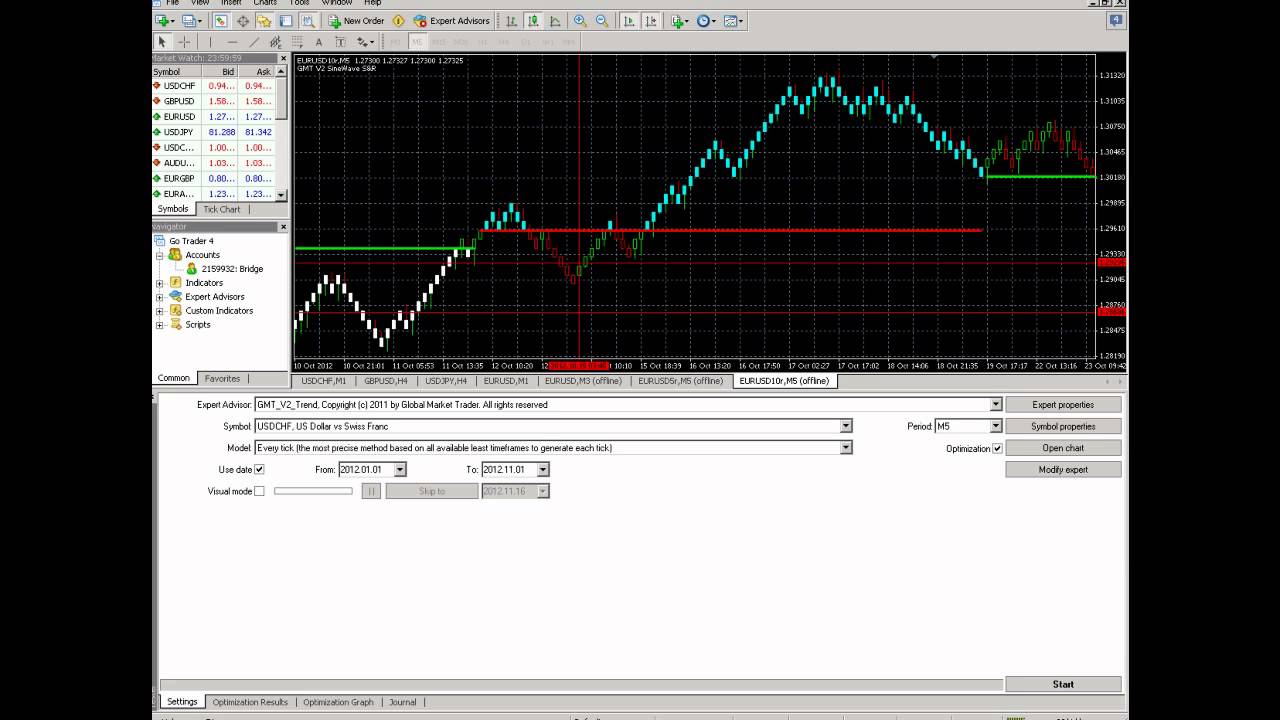Switch to the Favorites navigator tab
1280x720 pixels.
click(x=222, y=378)
